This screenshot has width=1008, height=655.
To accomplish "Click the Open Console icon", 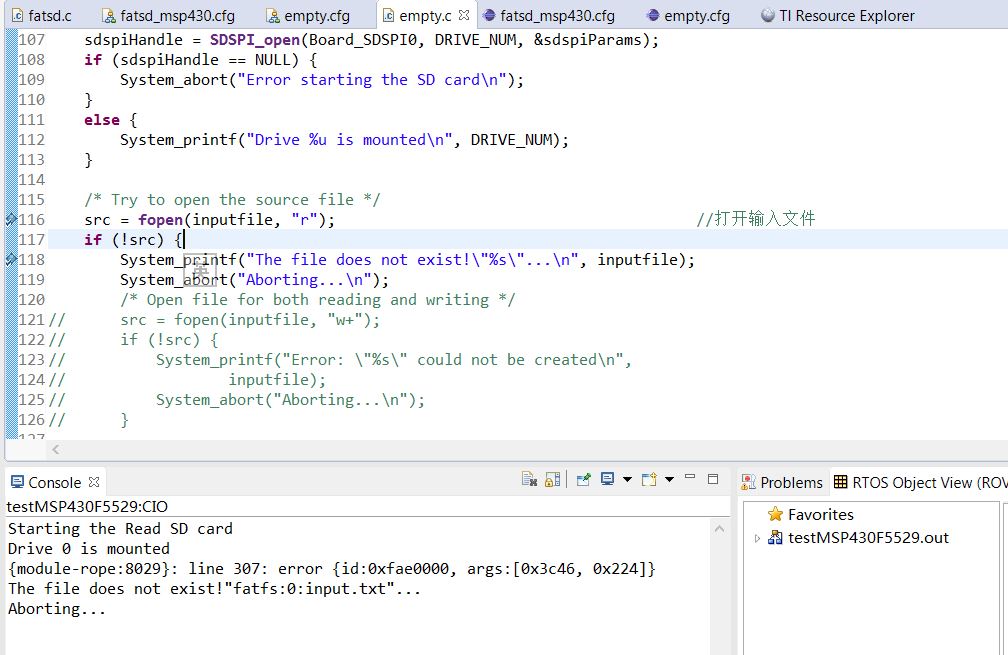I will 649,480.
